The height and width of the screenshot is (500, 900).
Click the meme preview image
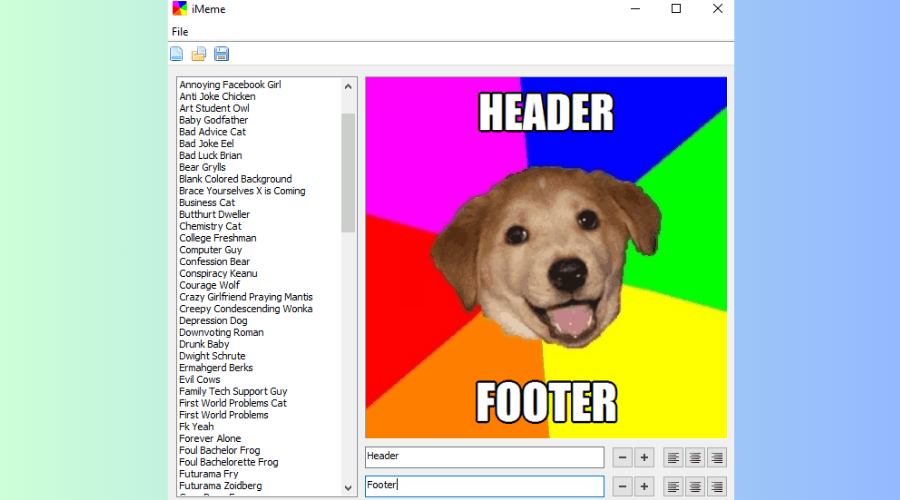tap(546, 258)
